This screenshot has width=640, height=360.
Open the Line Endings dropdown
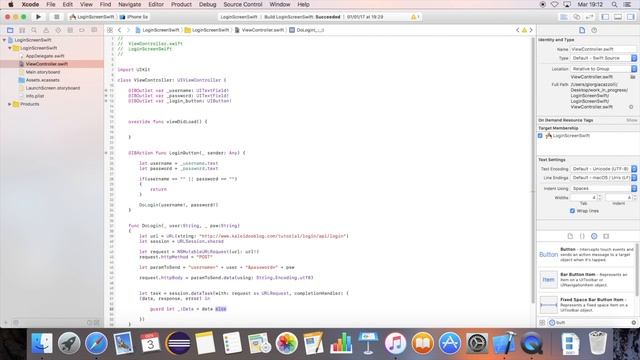(603, 178)
